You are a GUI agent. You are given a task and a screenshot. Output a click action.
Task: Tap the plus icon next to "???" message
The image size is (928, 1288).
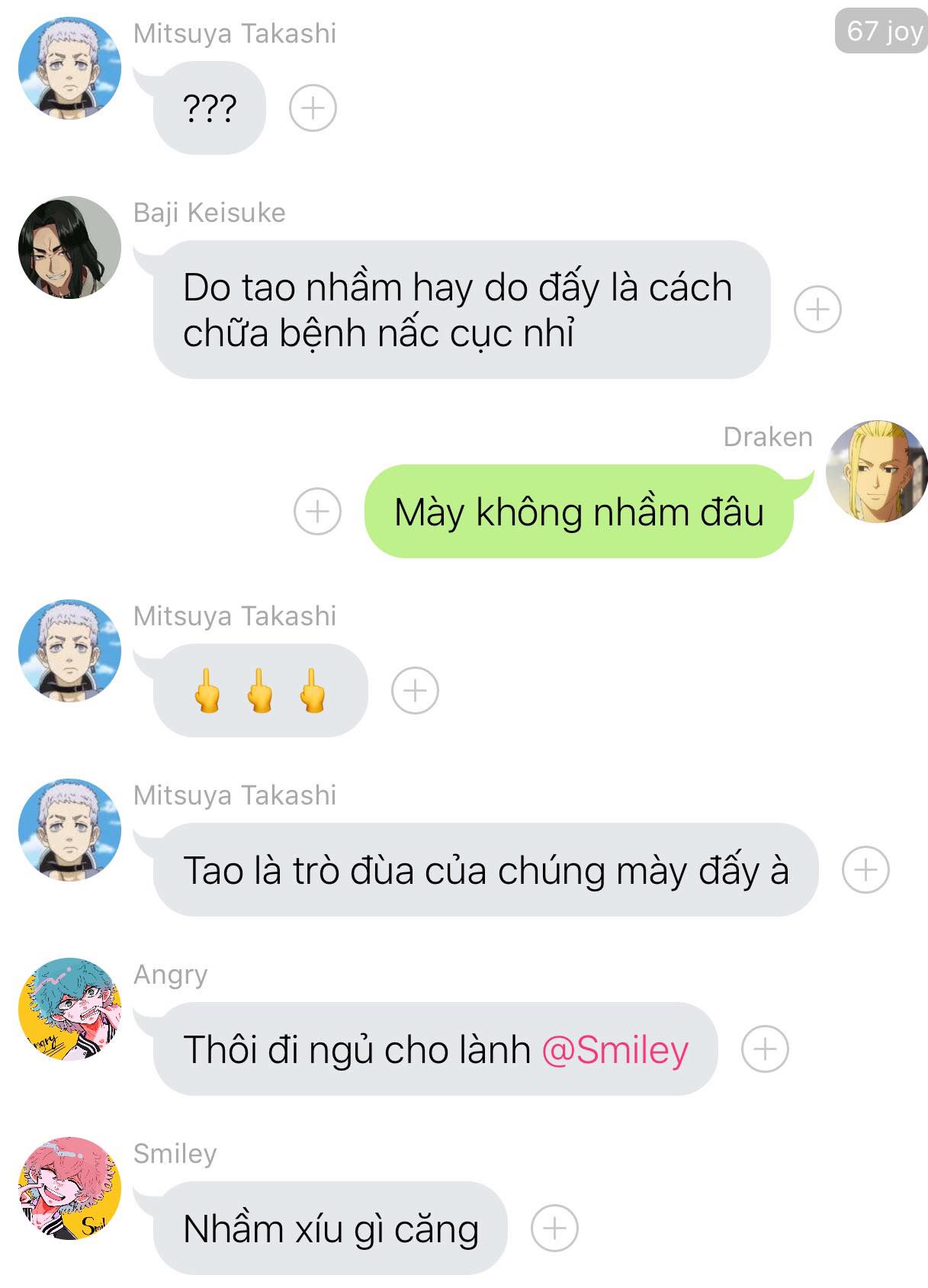tap(313, 108)
